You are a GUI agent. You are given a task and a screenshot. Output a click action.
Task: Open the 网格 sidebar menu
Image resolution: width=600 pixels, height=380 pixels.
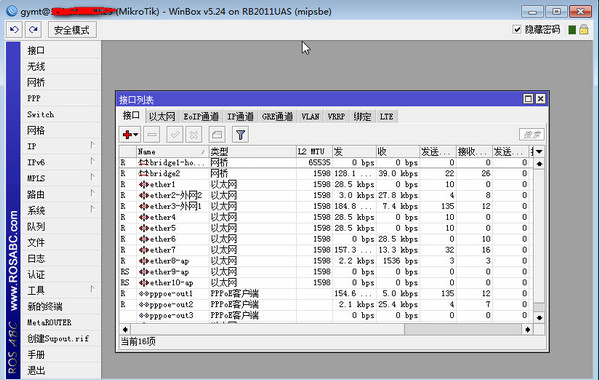pos(61,130)
